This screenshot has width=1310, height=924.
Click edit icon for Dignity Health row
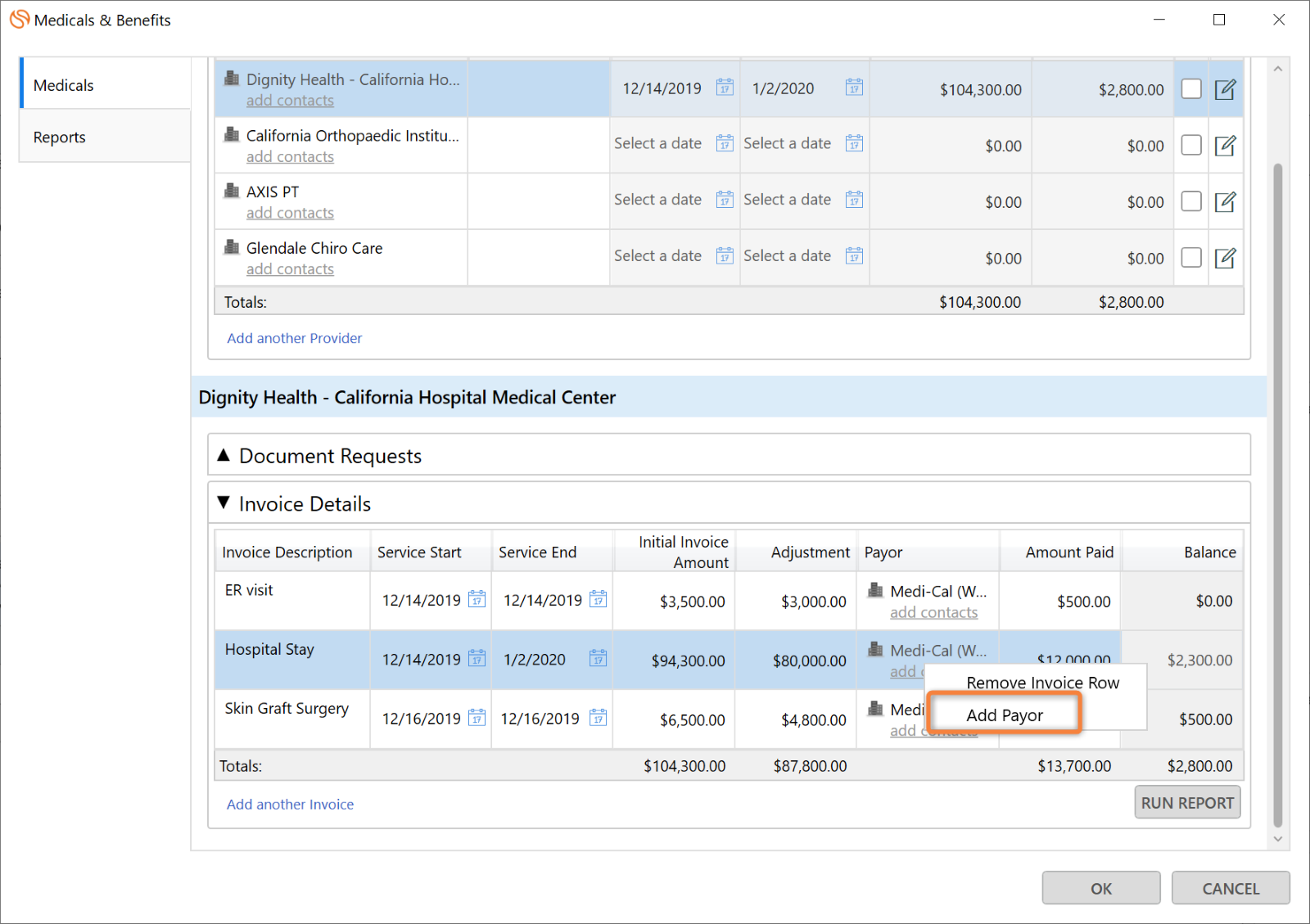1225,89
